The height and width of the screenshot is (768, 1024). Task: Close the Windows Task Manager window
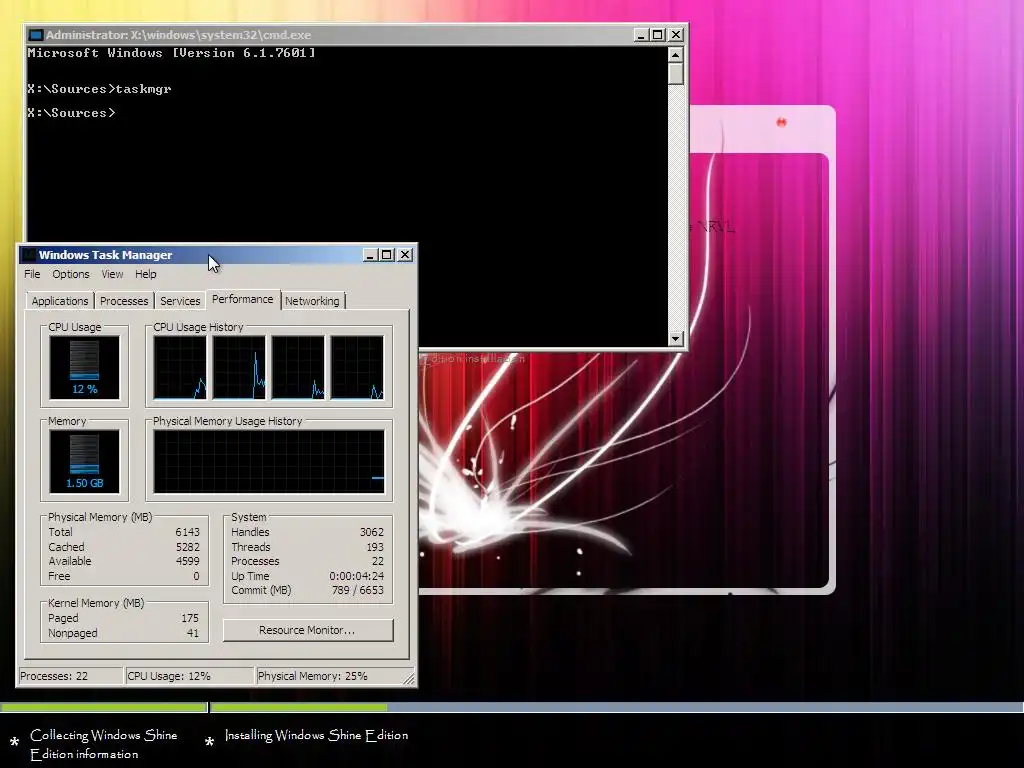tap(405, 255)
